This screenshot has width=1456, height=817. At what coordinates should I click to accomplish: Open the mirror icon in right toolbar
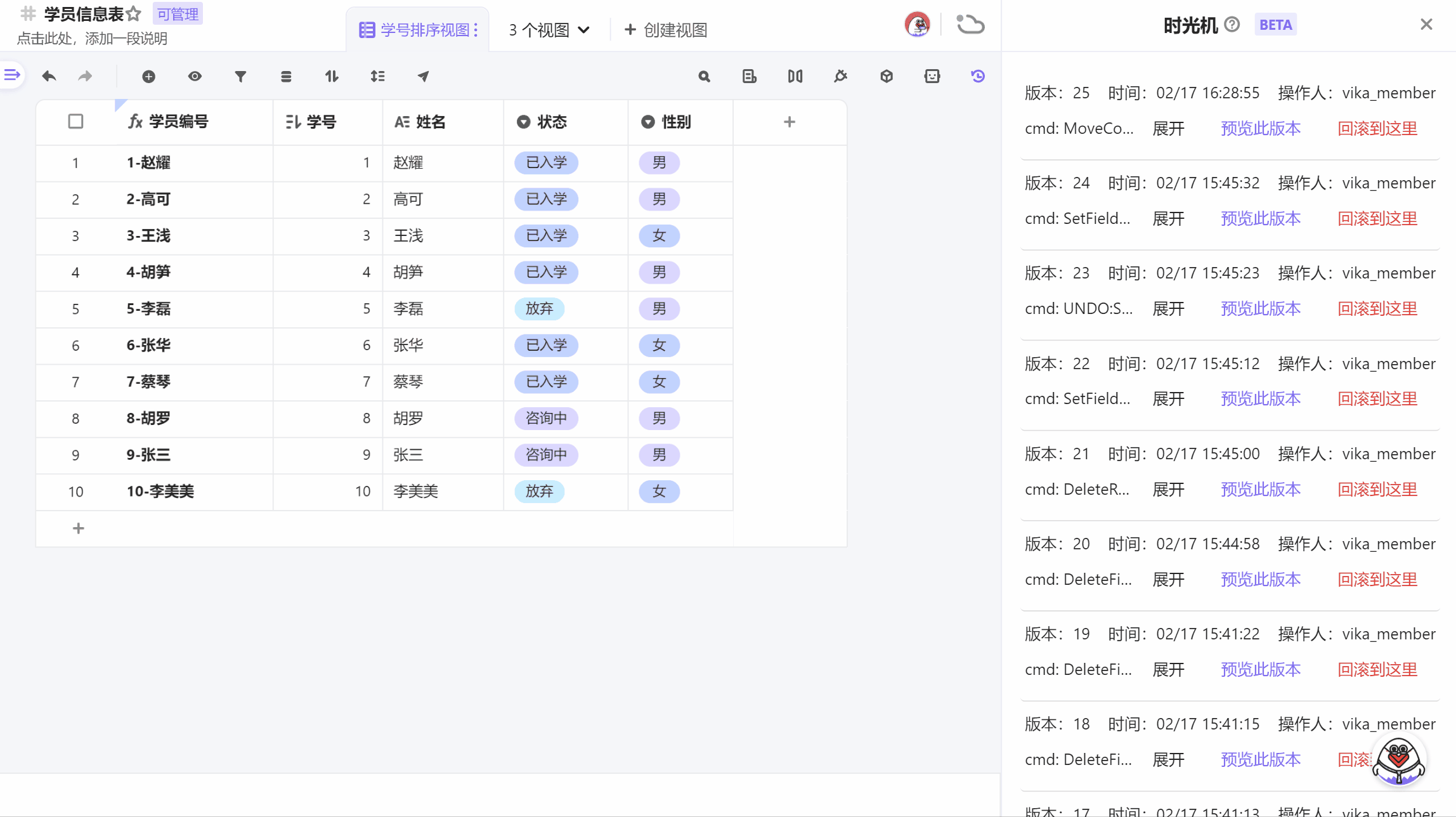click(x=795, y=76)
